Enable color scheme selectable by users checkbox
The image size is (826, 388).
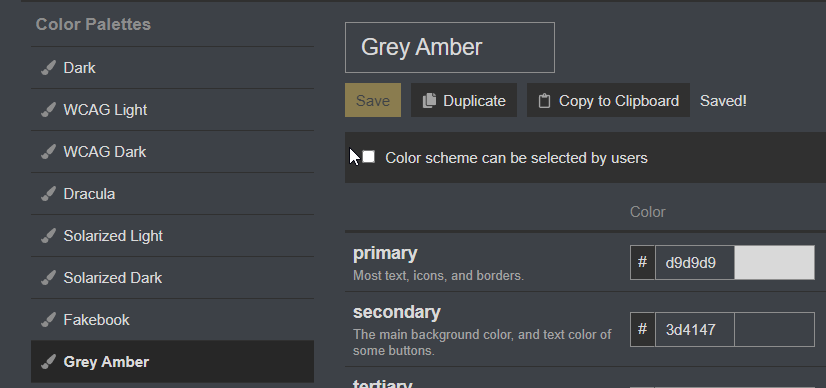[x=369, y=157]
